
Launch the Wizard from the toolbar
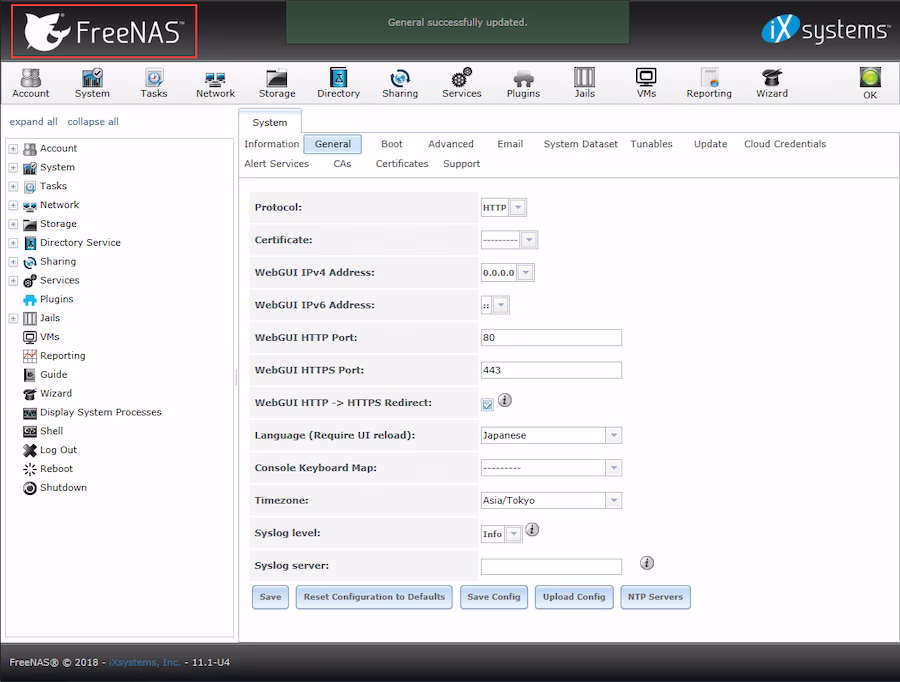[x=771, y=82]
